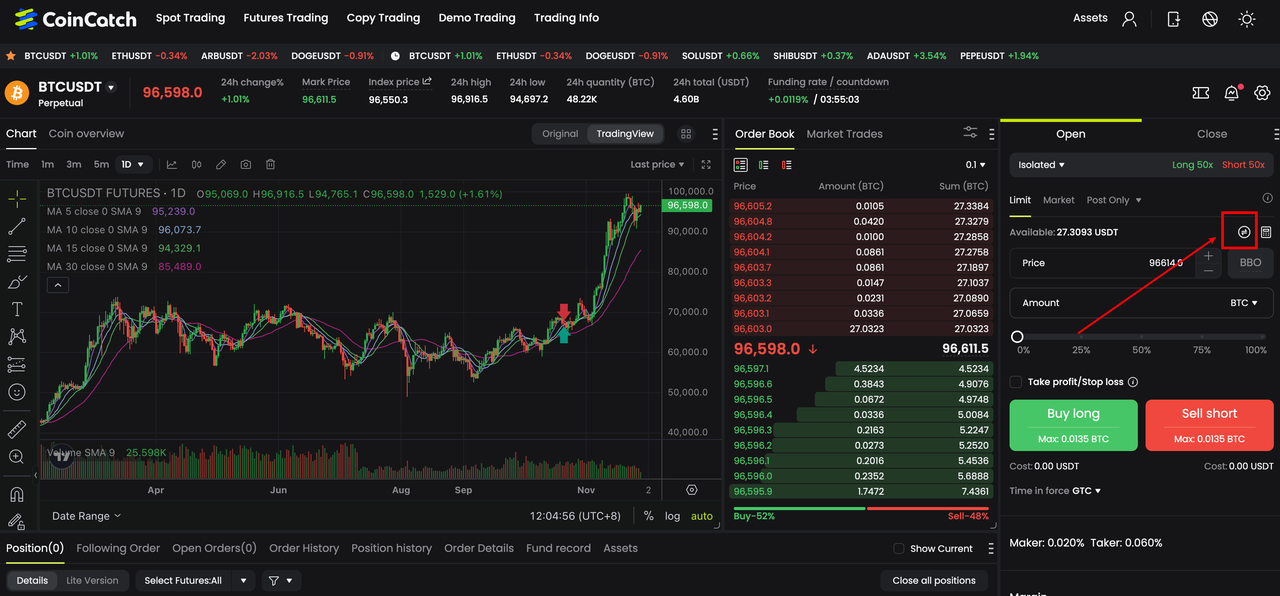
Task: Expand the Time in force GTC dropdown
Action: (1086, 491)
